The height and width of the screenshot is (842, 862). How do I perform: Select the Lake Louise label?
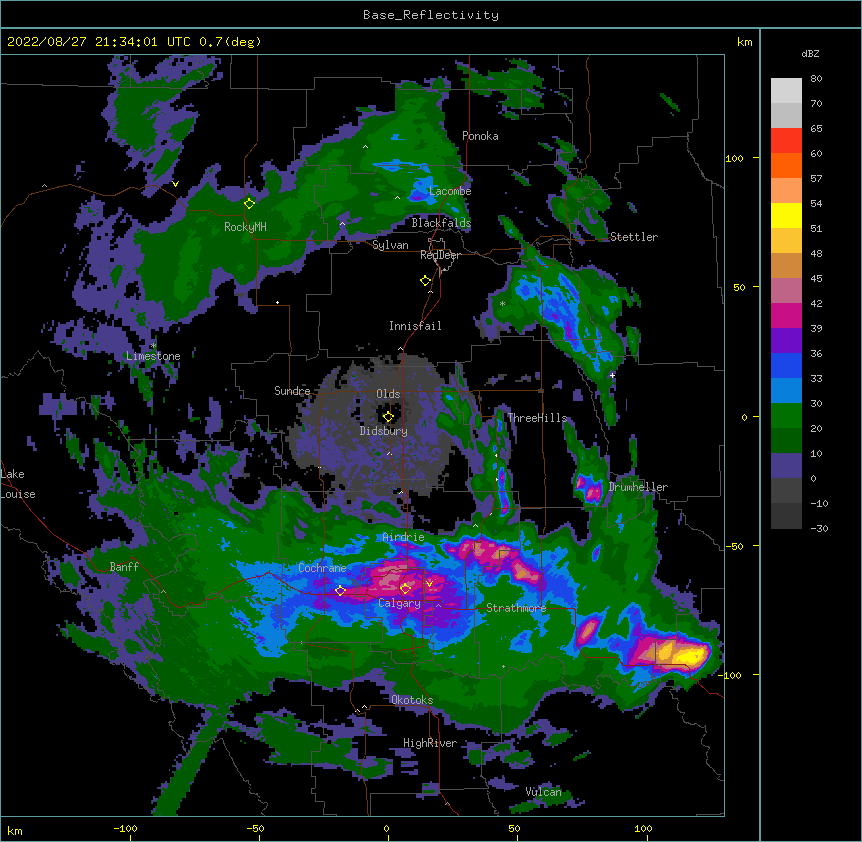[18, 484]
